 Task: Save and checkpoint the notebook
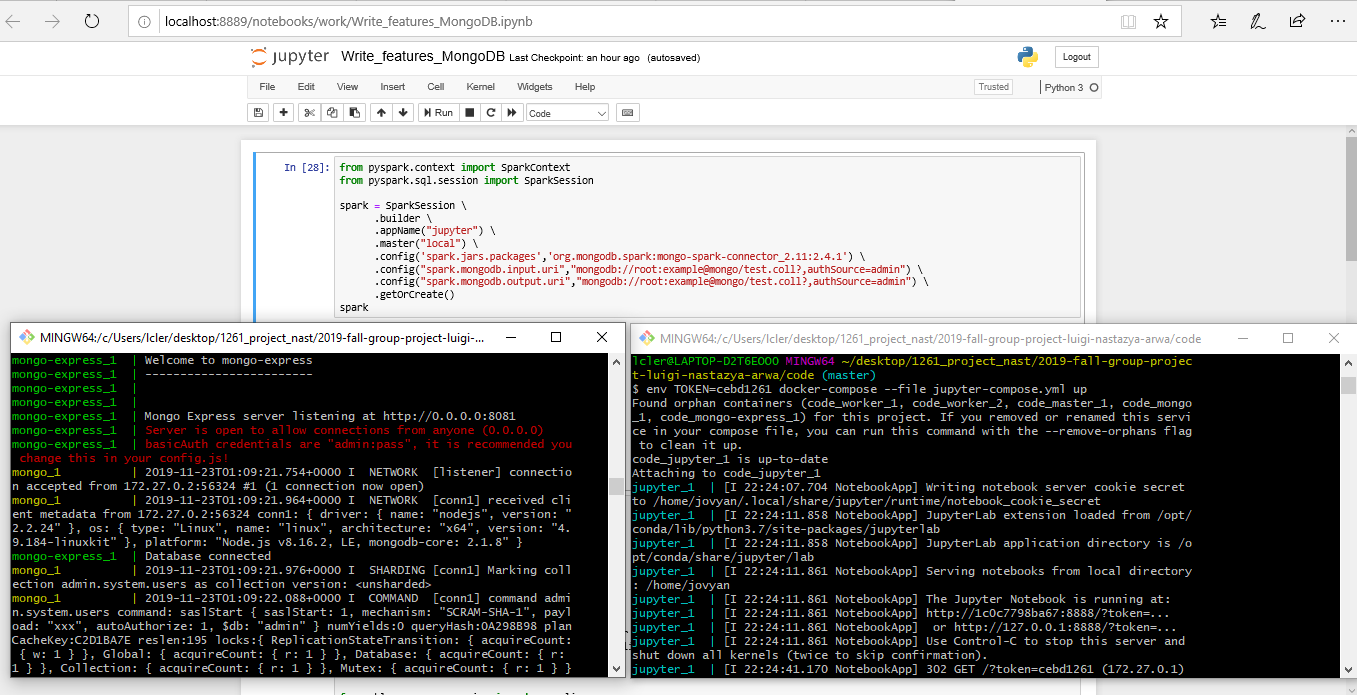click(x=259, y=113)
